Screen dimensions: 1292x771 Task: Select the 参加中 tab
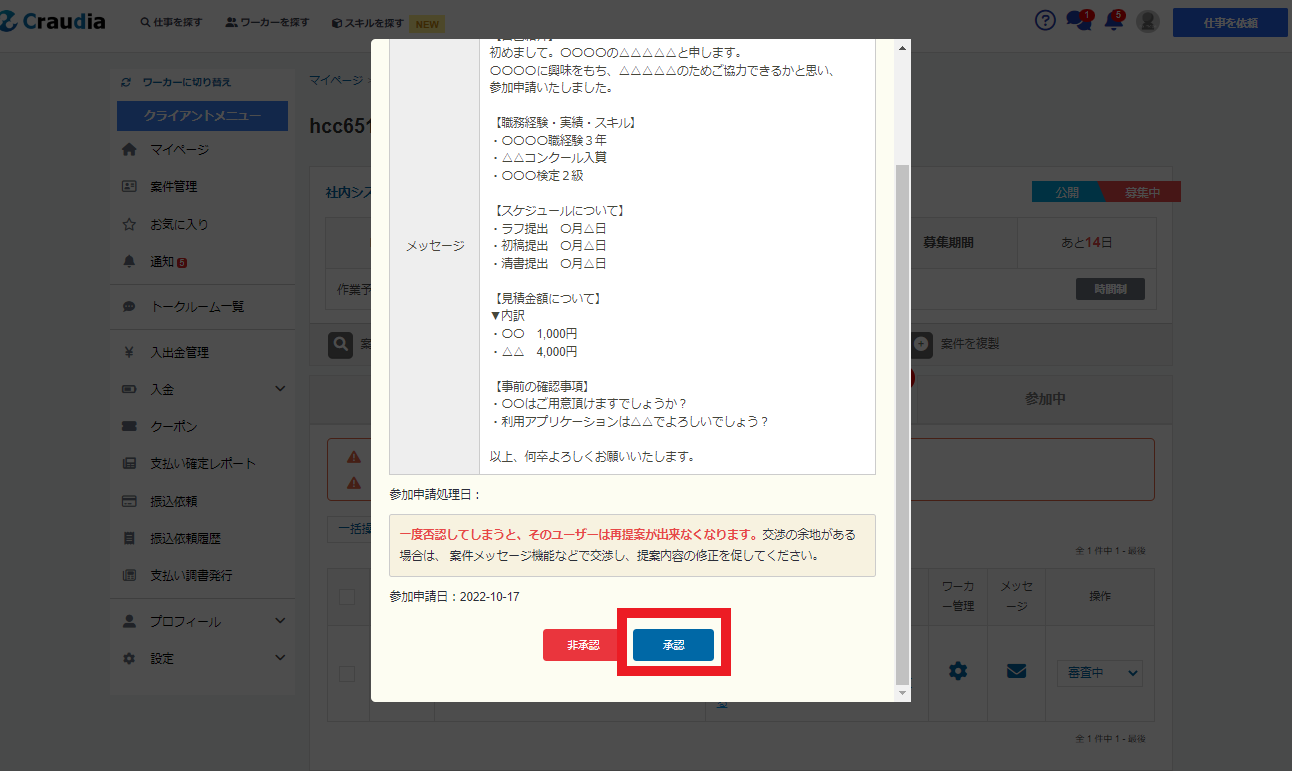point(1045,398)
